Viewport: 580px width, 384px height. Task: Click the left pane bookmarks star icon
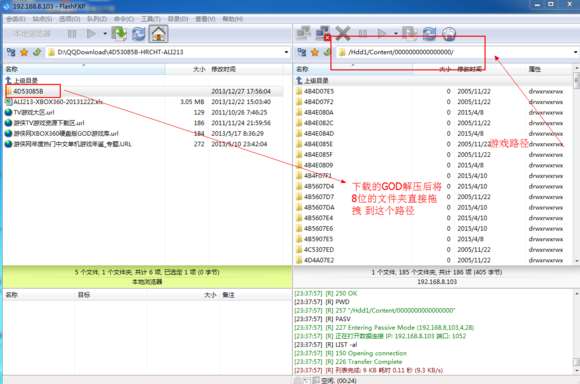(24, 52)
